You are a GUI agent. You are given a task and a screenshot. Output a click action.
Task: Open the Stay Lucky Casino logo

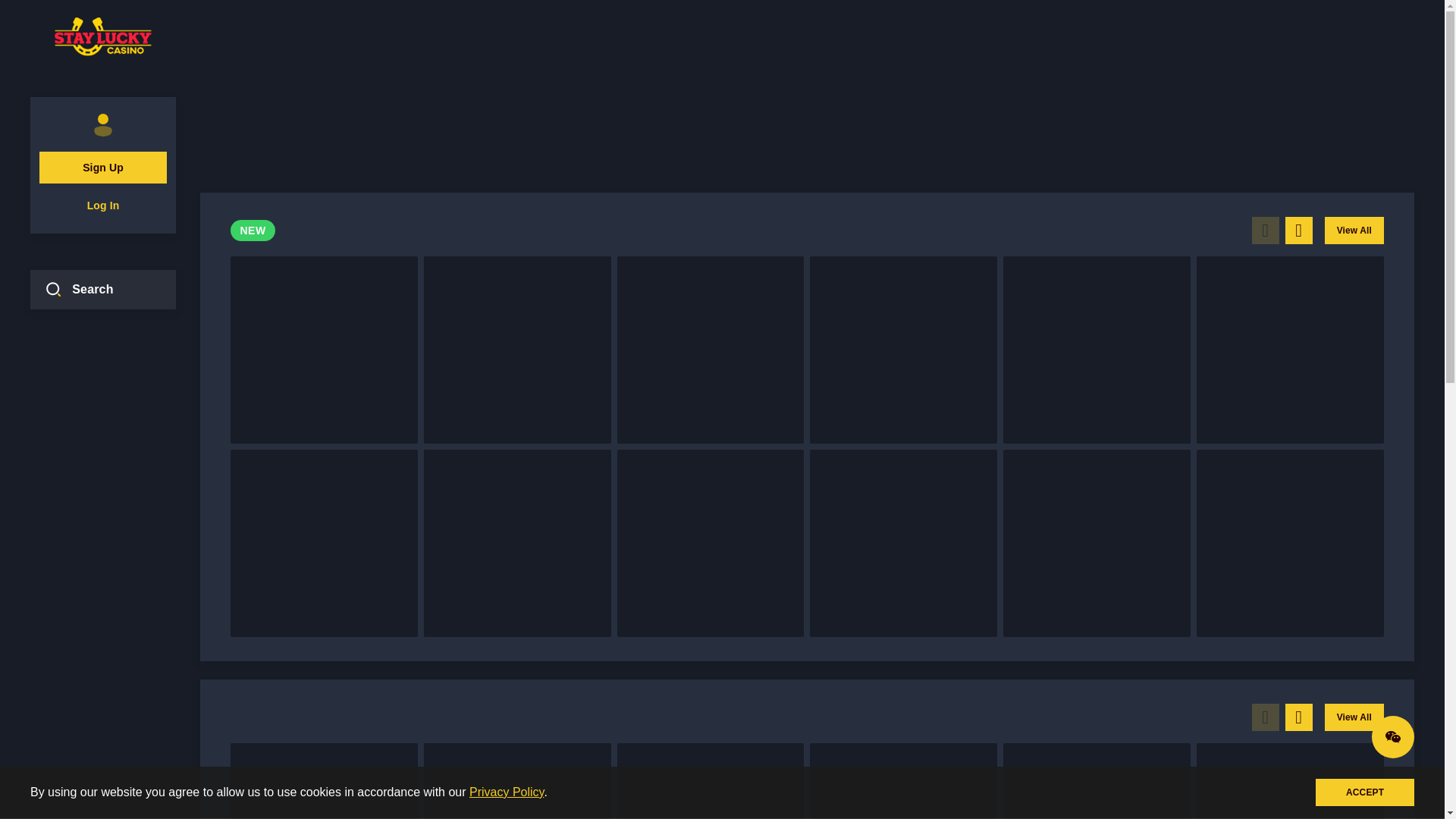[103, 36]
